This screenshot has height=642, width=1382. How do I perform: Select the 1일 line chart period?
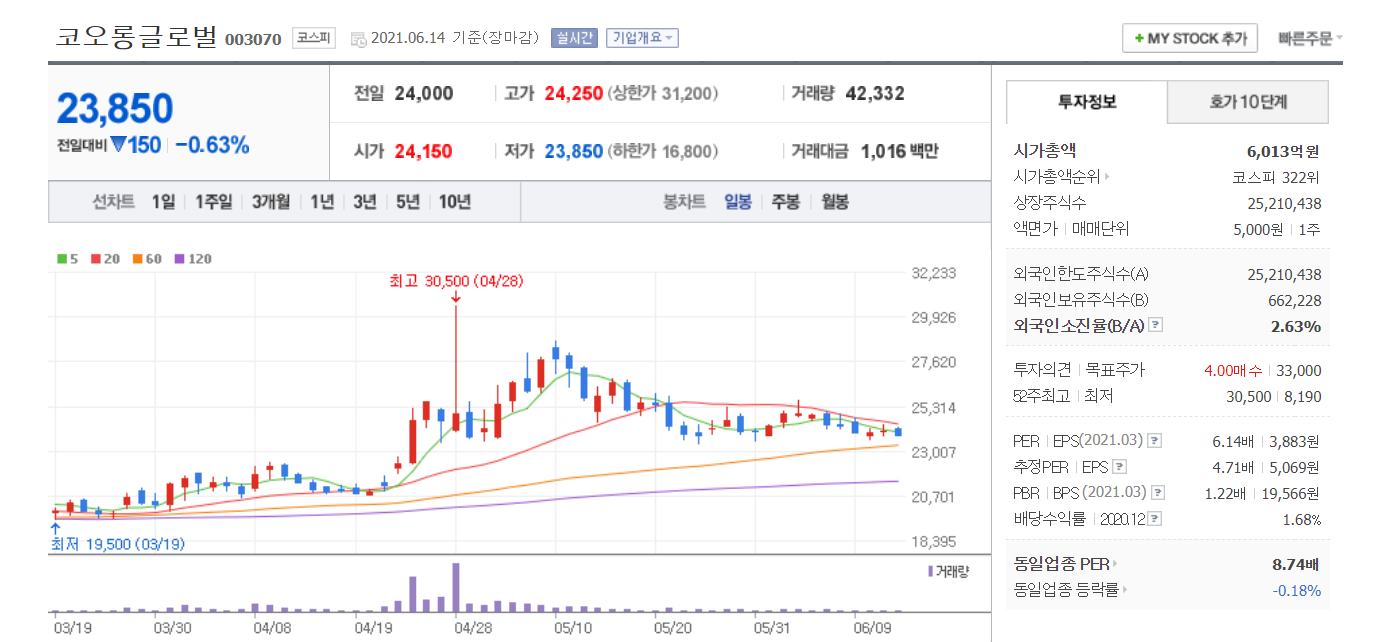163,202
